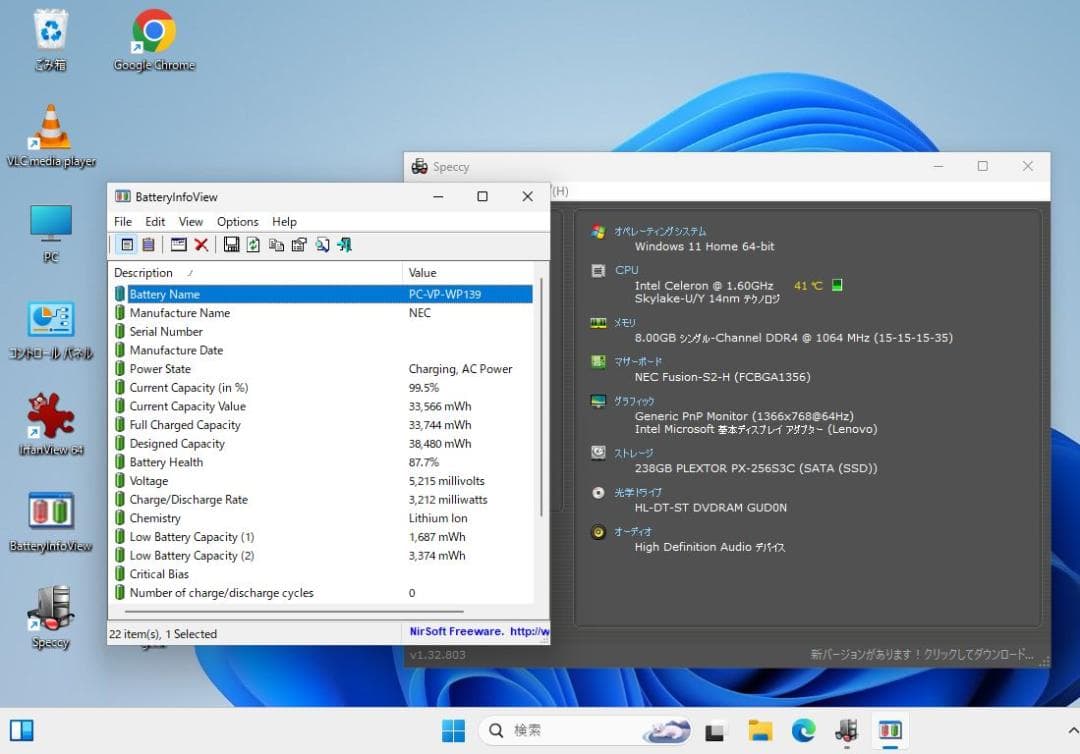
Task: Click the NirSoft Freeware download link
Action: (470, 632)
